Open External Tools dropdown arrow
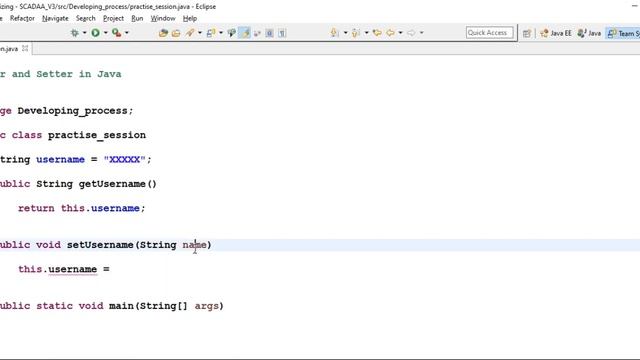The image size is (640, 360). tap(127, 33)
